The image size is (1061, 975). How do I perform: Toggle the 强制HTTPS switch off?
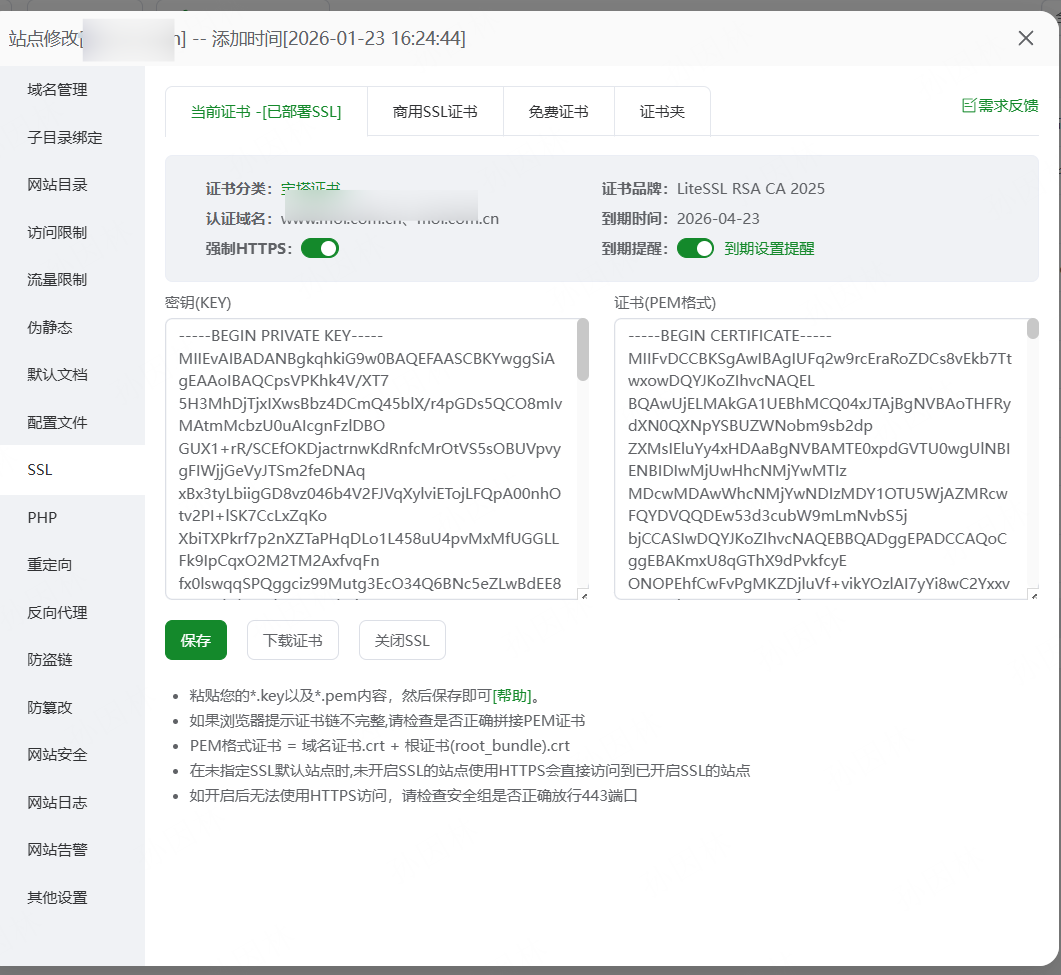pos(320,247)
